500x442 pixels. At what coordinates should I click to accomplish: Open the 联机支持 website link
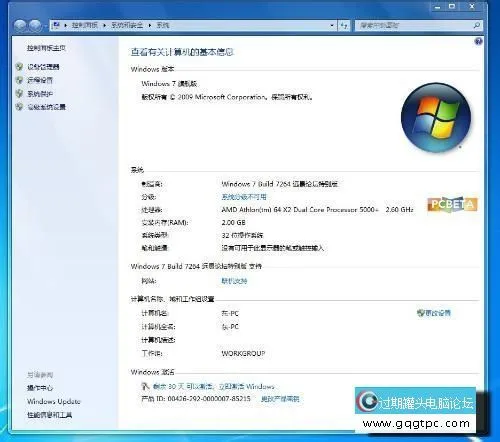(x=234, y=281)
